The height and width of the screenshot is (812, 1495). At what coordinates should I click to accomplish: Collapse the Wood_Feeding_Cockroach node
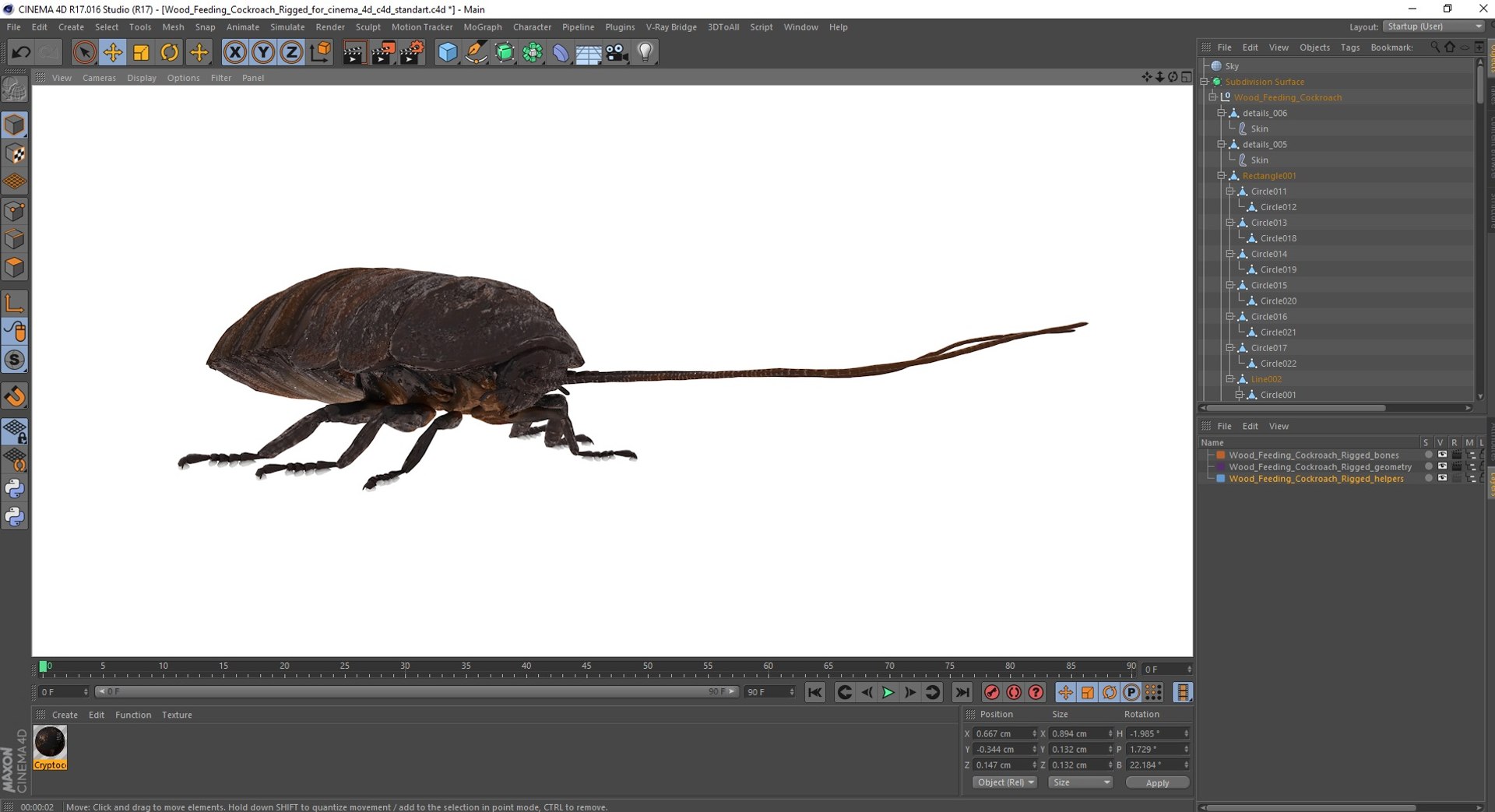click(x=1212, y=97)
